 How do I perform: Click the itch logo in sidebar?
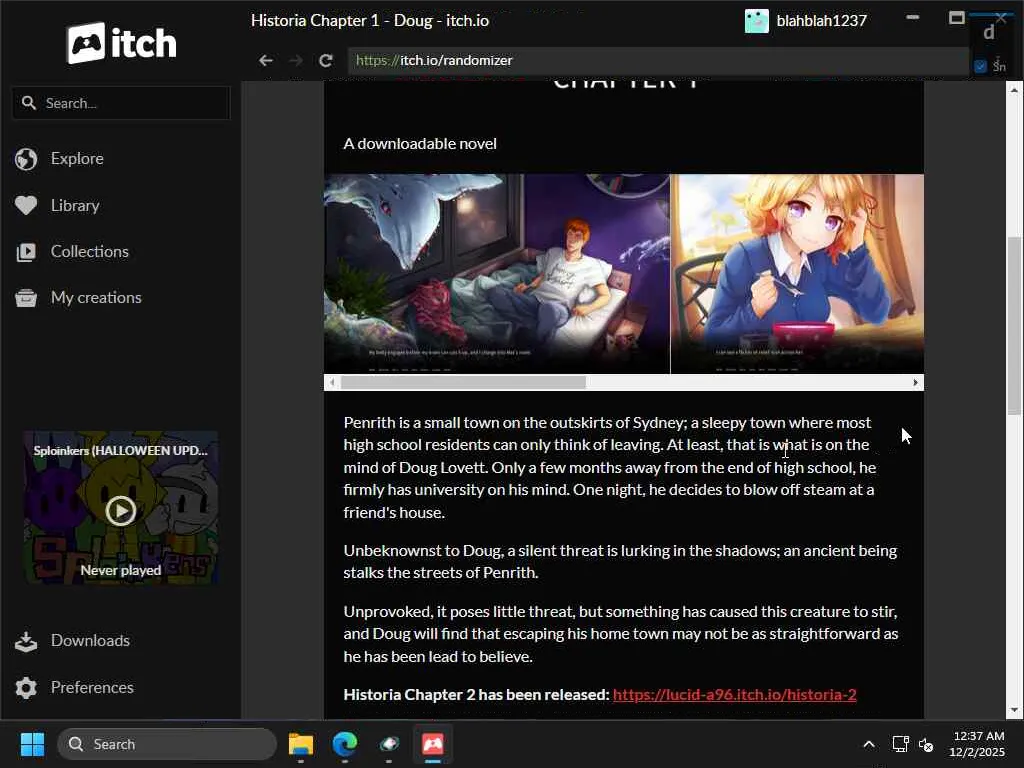click(x=121, y=44)
